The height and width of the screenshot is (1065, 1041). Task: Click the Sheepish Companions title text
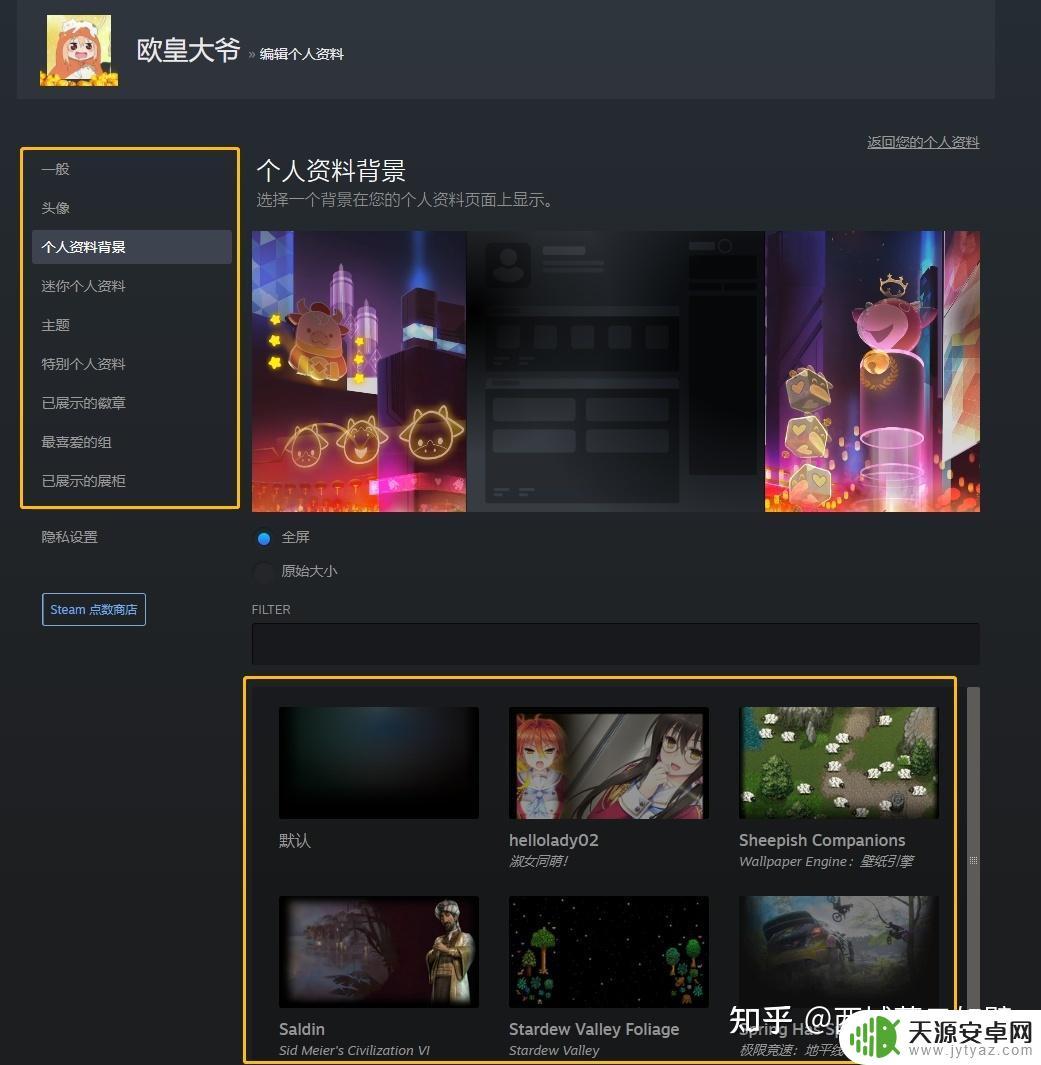click(x=822, y=840)
